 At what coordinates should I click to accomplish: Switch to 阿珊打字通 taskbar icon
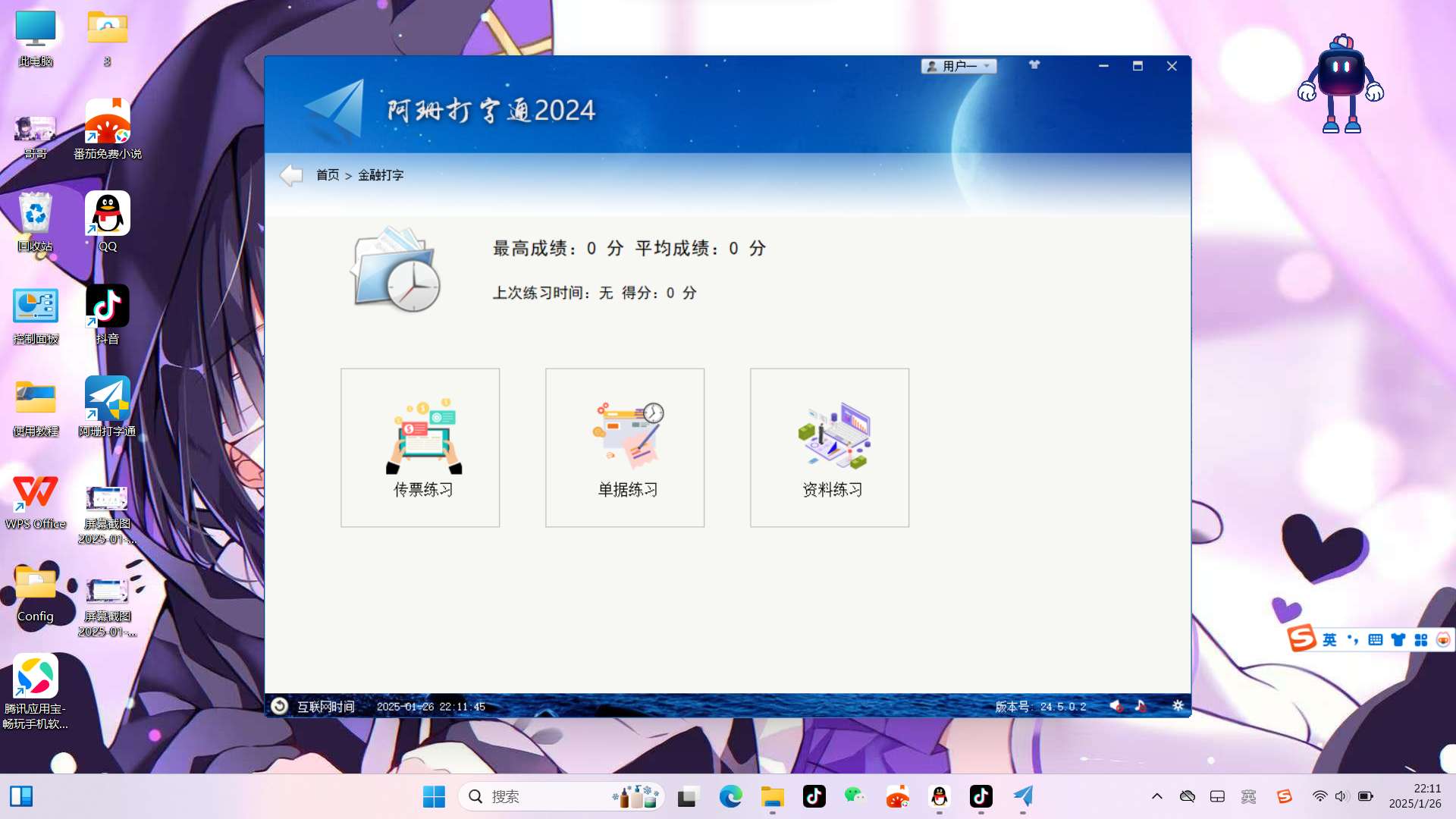click(x=1023, y=796)
